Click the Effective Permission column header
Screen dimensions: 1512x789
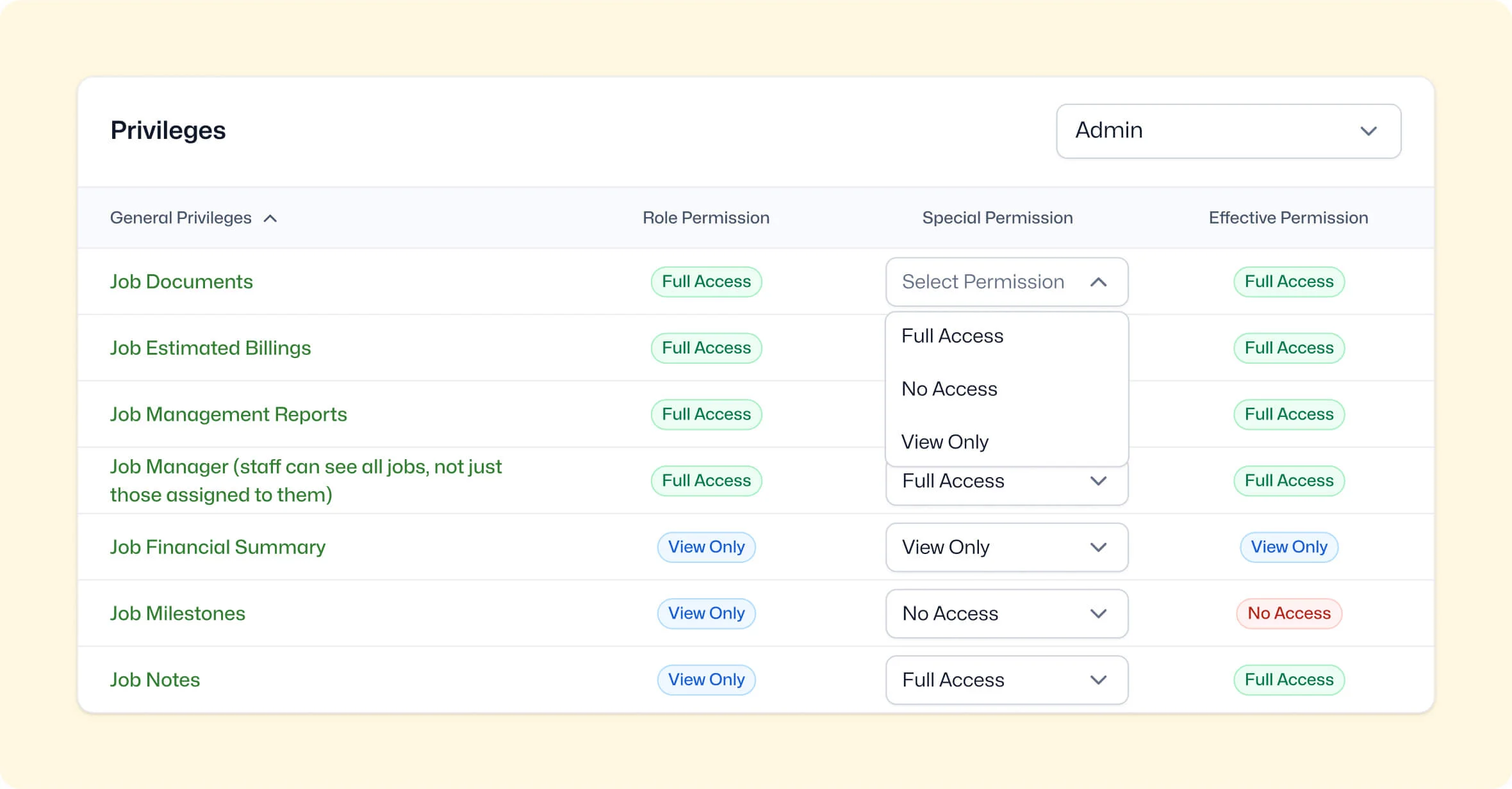point(1288,218)
